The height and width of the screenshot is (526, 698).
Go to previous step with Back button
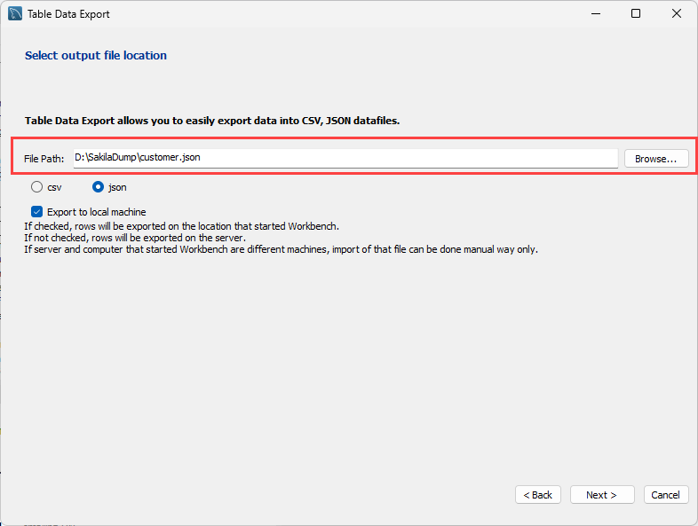point(538,495)
